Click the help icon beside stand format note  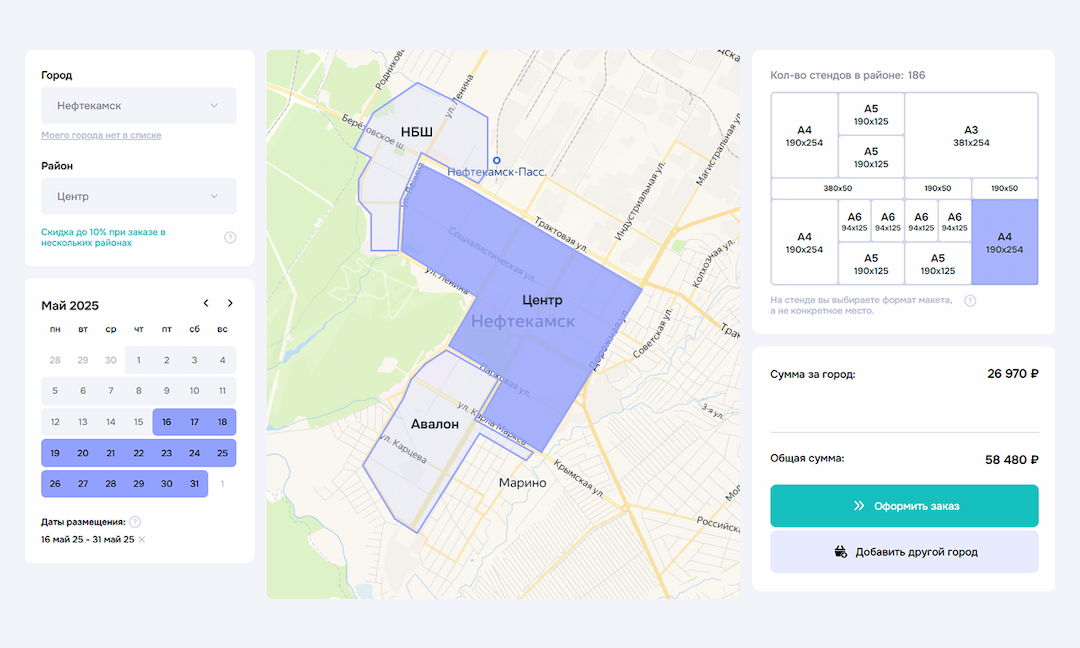(969, 301)
